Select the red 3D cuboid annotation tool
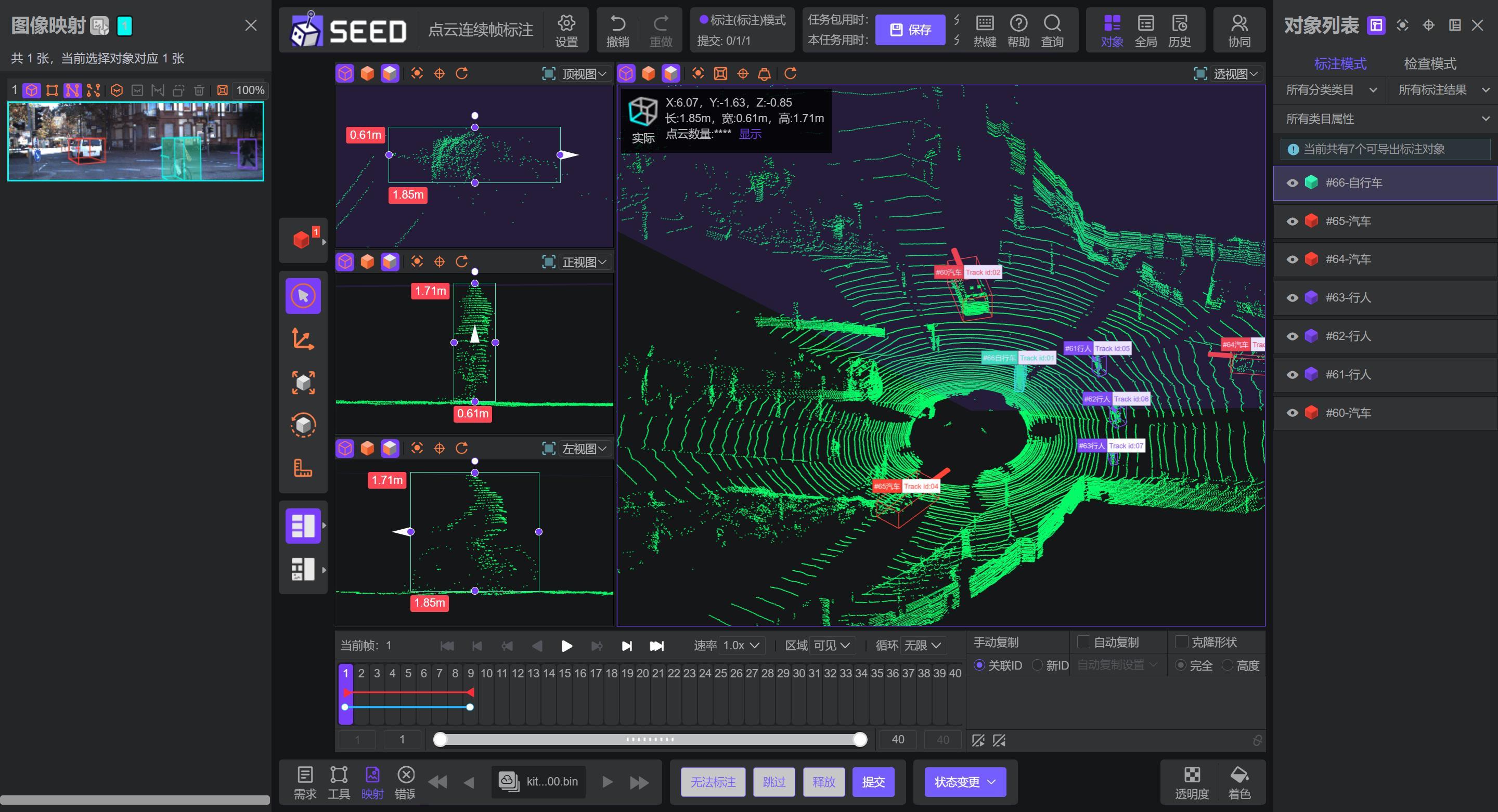This screenshot has height=812, width=1498. 301,240
